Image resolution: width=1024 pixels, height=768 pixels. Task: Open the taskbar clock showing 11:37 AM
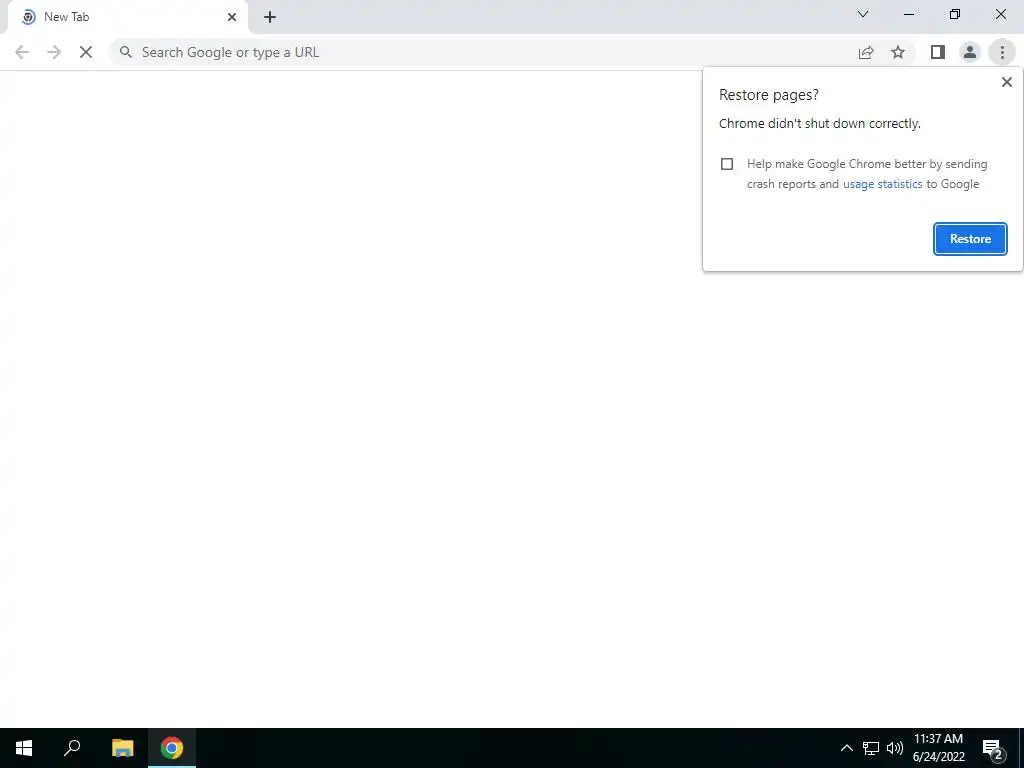tap(938, 748)
